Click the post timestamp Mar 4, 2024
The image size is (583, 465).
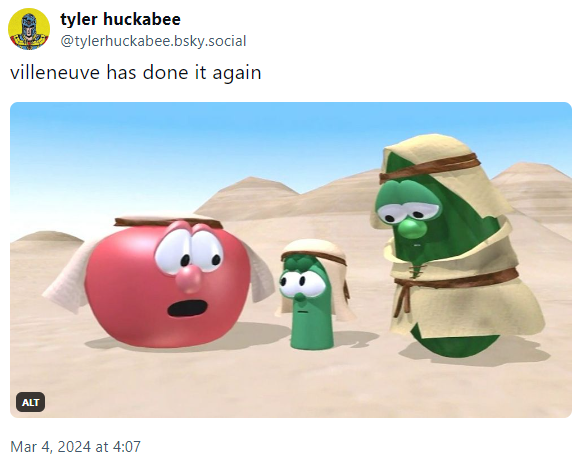tap(75, 446)
